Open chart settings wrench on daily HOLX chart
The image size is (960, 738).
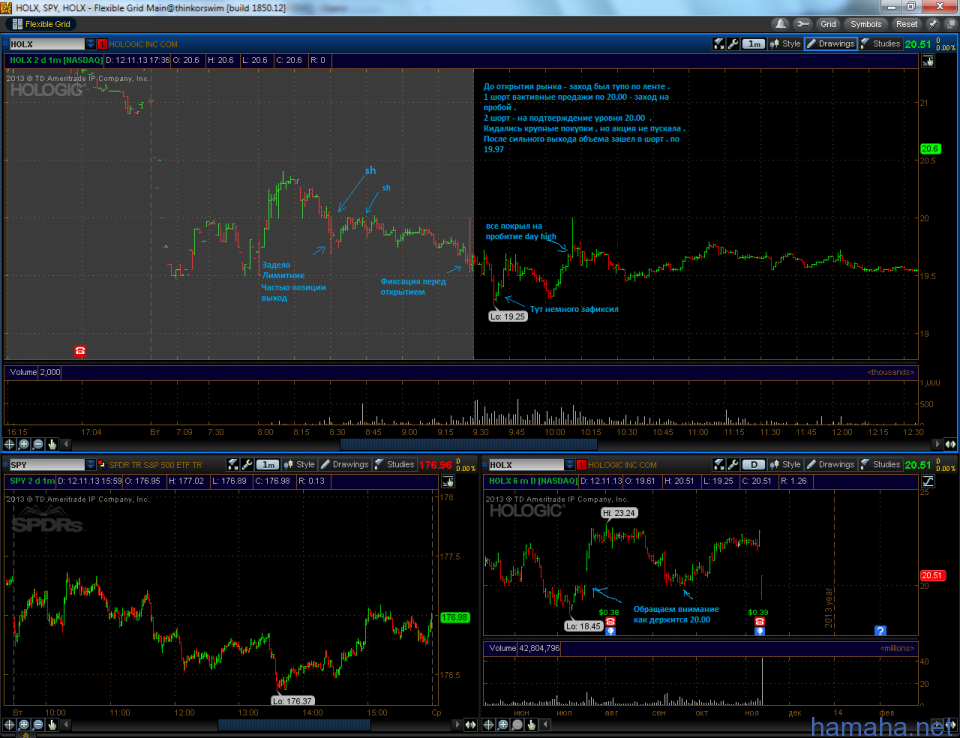coord(733,464)
